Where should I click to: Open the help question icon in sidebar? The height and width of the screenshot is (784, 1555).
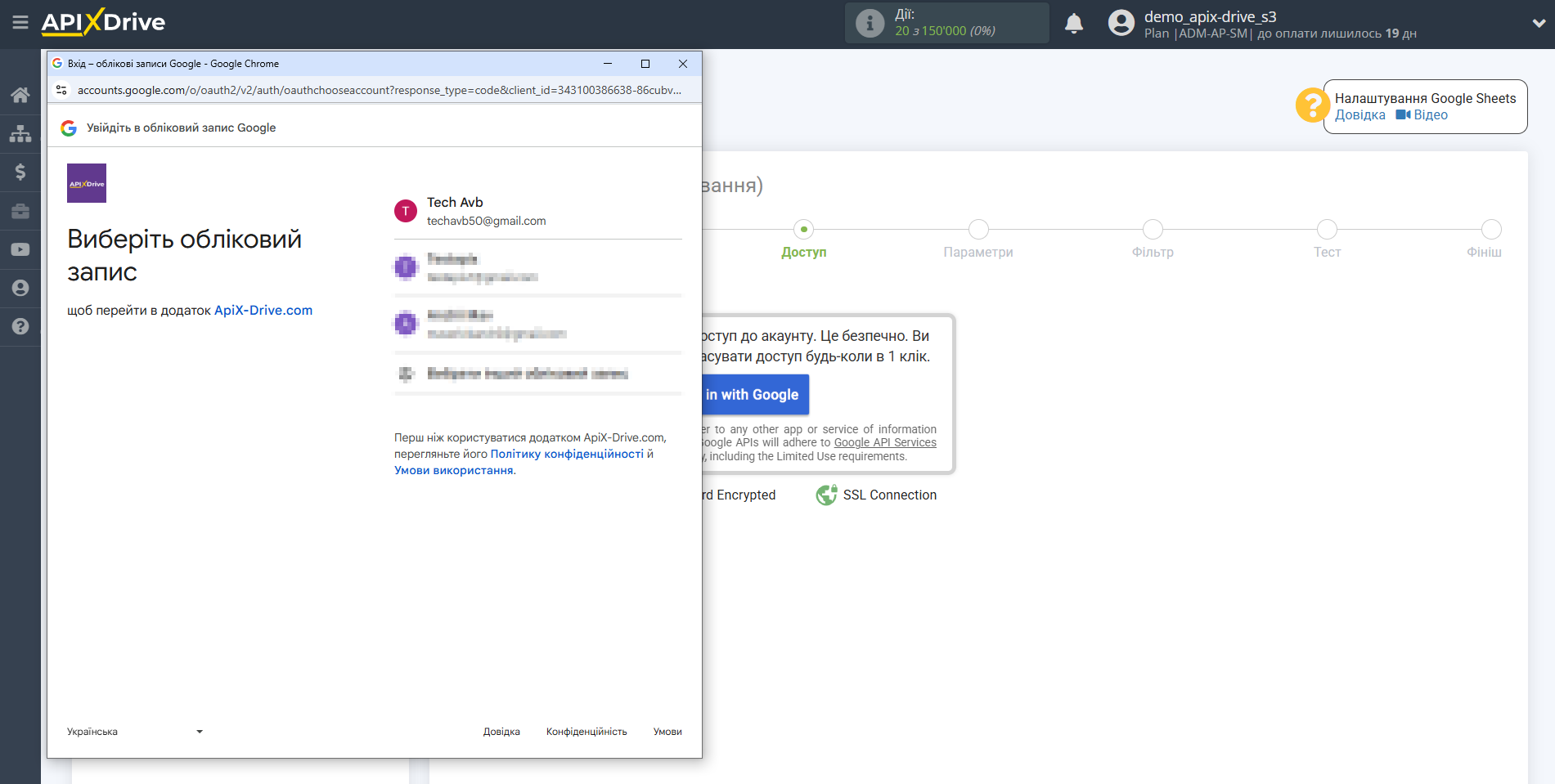point(20,326)
